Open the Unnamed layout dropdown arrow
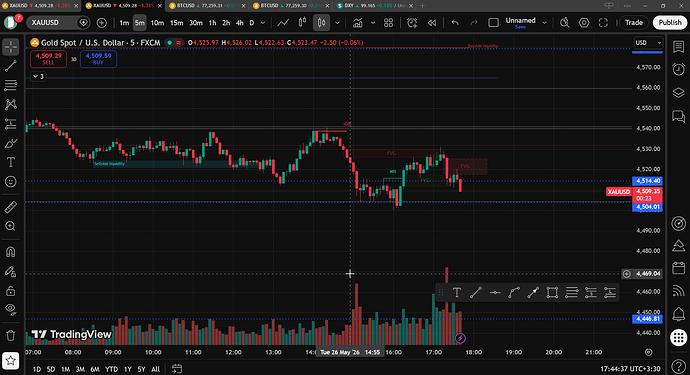This screenshot has width=690, height=375. pyautogui.click(x=544, y=23)
